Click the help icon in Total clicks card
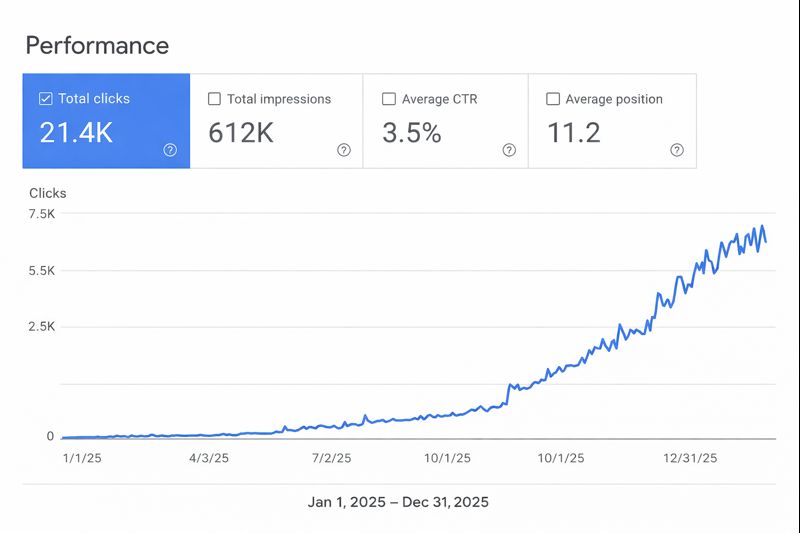 pos(170,150)
